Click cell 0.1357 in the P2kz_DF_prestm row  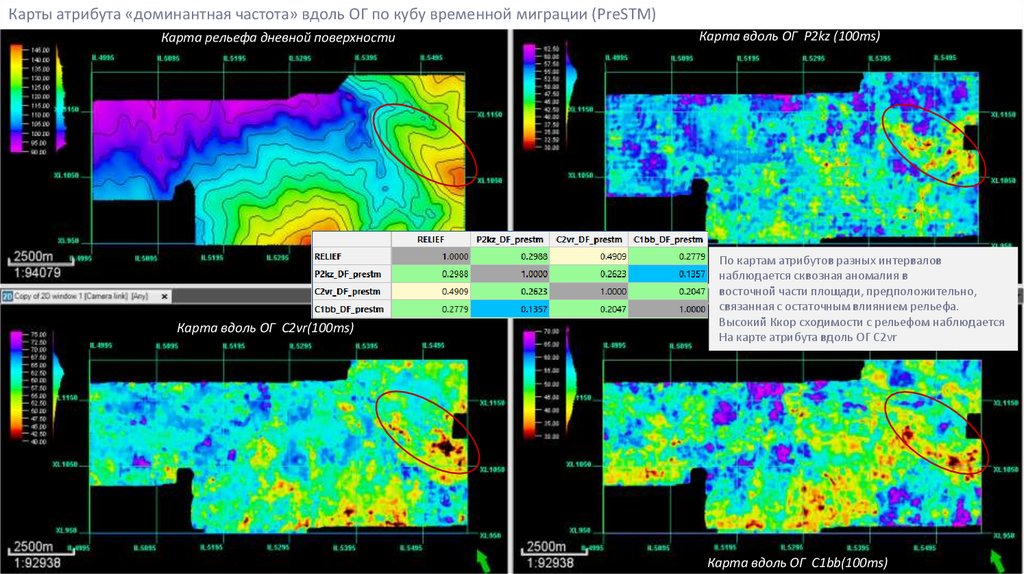pyautogui.click(x=667, y=274)
